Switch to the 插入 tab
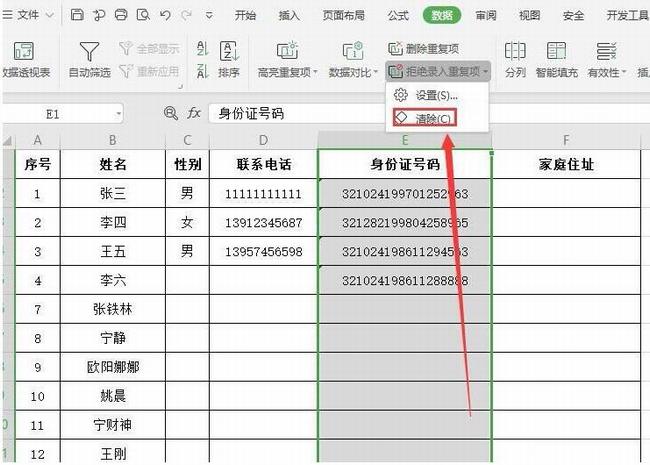Screen dimensions: 650x465 pyautogui.click(x=289, y=15)
